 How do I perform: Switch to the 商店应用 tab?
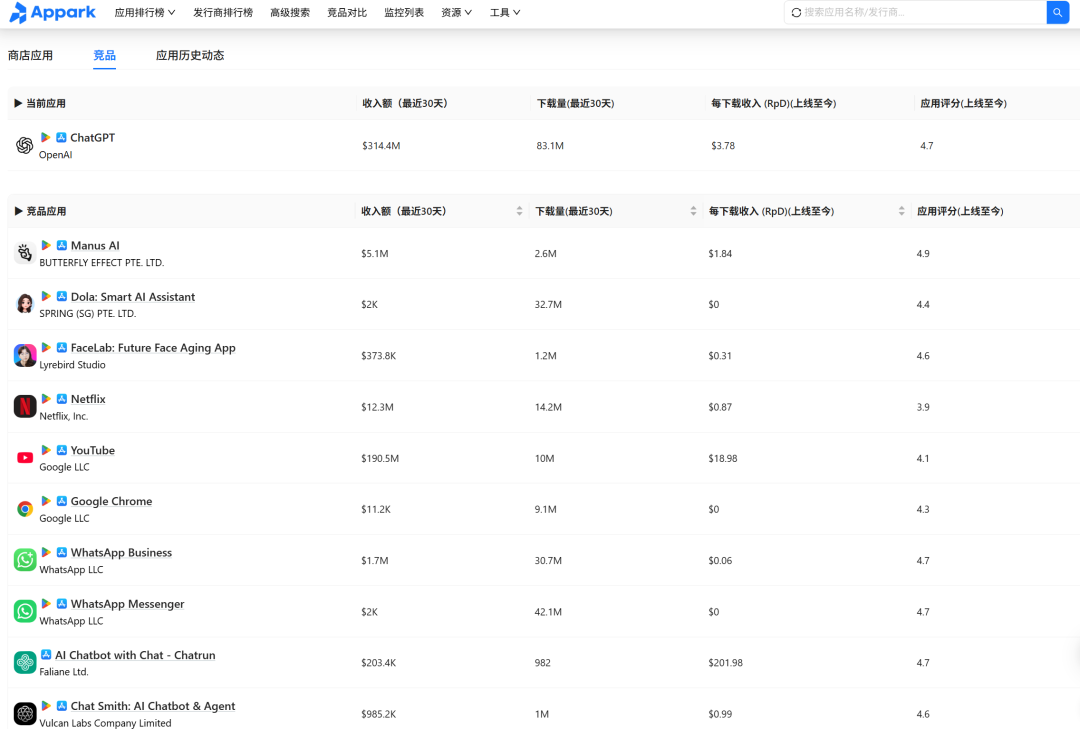pyautogui.click(x=30, y=55)
